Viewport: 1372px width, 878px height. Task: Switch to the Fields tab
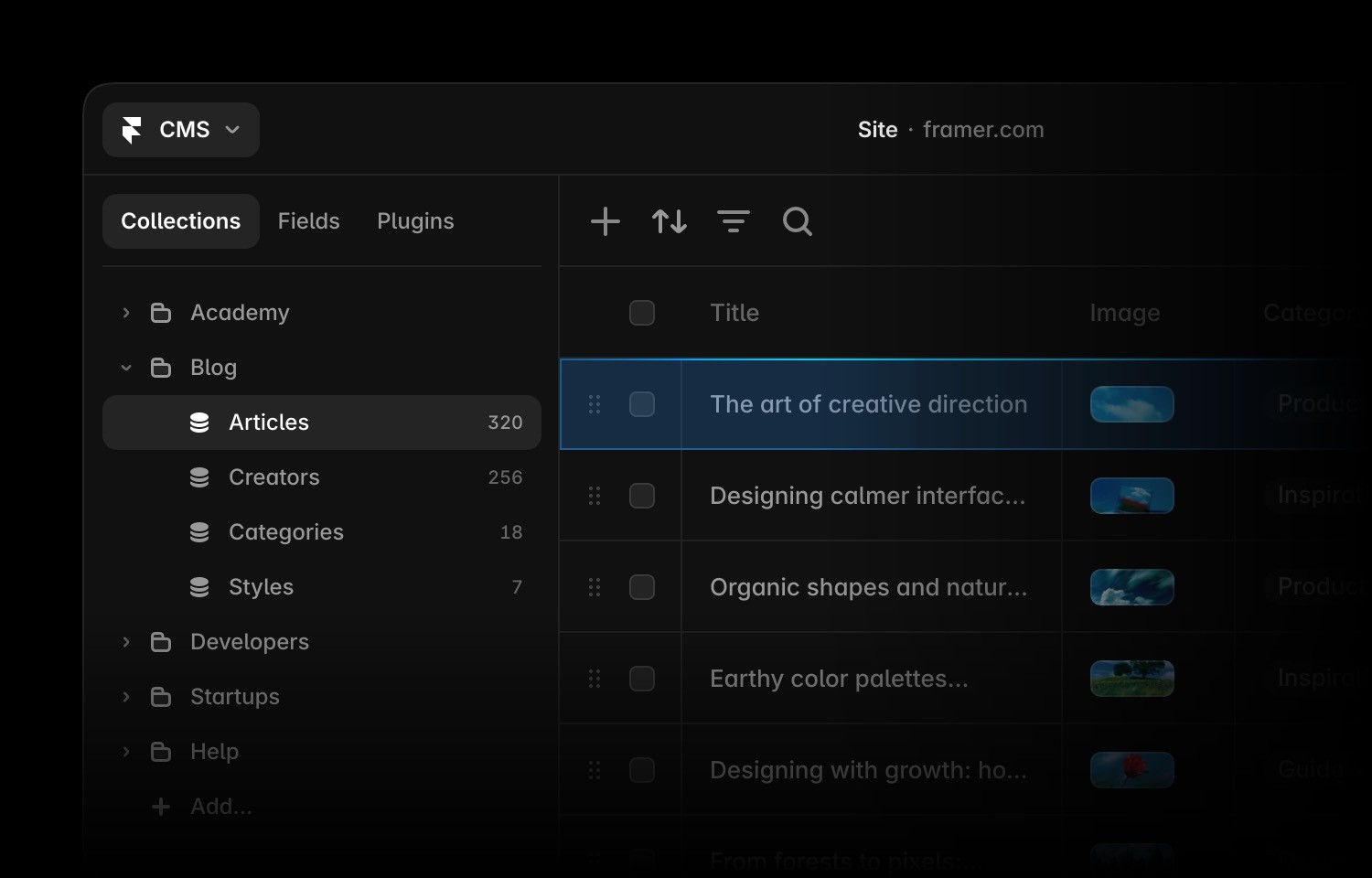click(x=309, y=221)
